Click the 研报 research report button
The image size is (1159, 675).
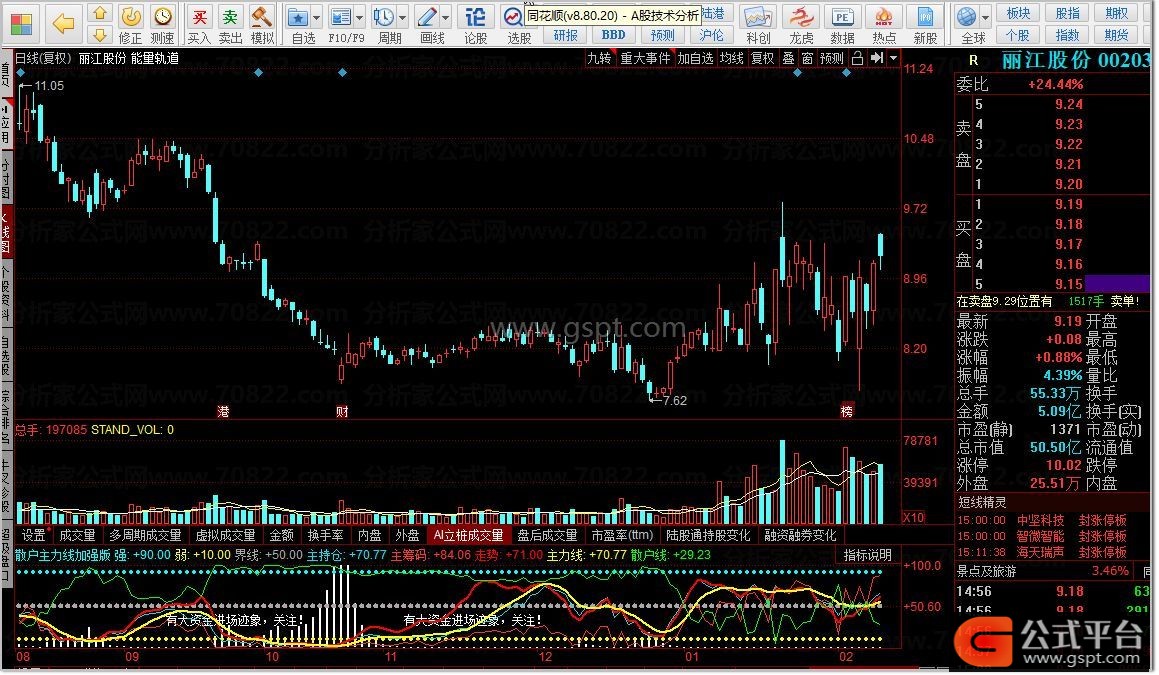click(565, 35)
